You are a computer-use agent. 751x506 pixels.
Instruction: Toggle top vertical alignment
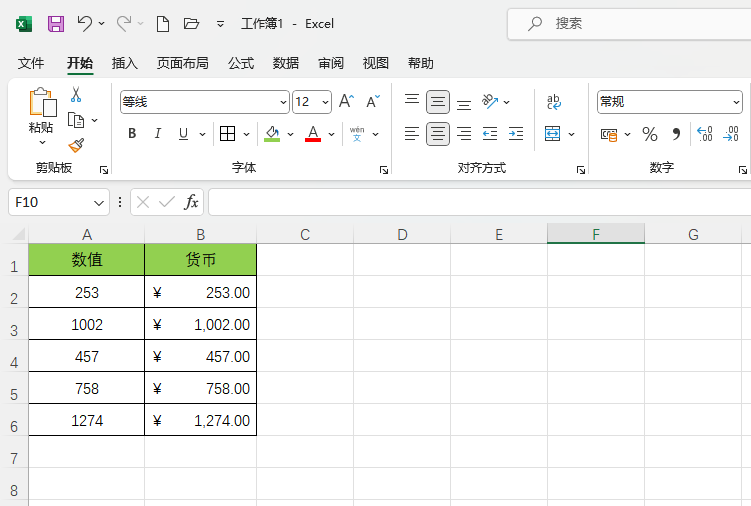click(x=412, y=100)
